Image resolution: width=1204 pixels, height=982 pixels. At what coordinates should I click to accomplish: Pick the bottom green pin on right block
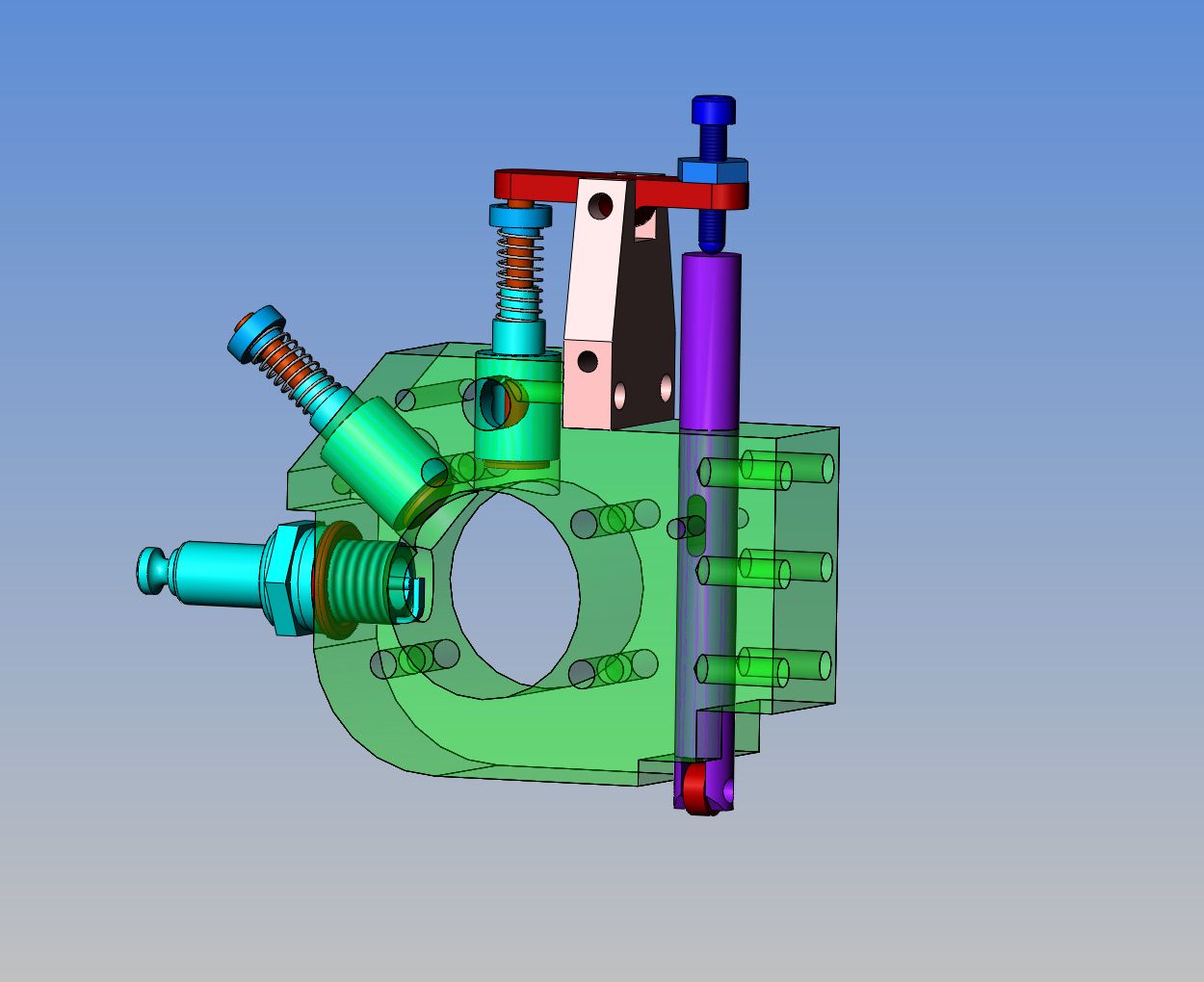click(x=761, y=668)
